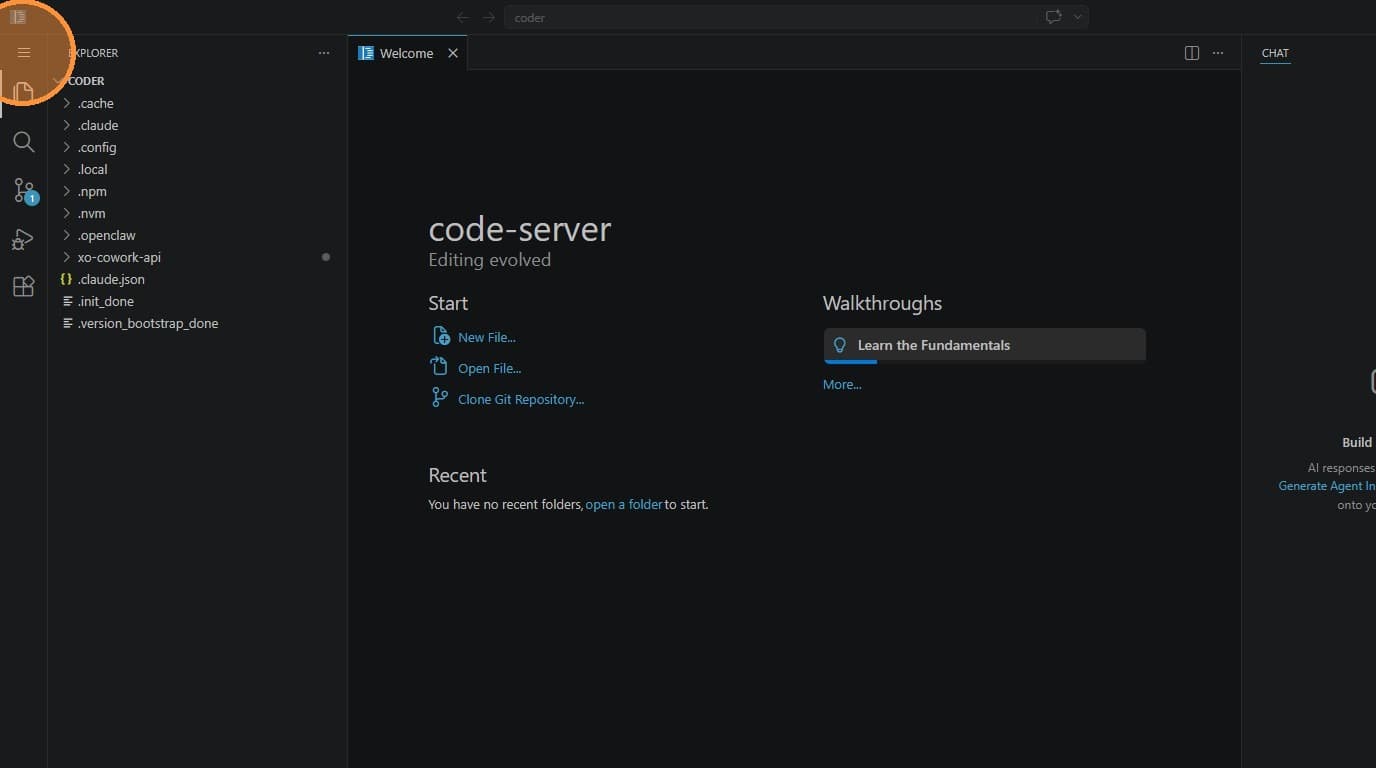Click the file icon beside Open File
This screenshot has width=1376, height=768.
(439, 367)
